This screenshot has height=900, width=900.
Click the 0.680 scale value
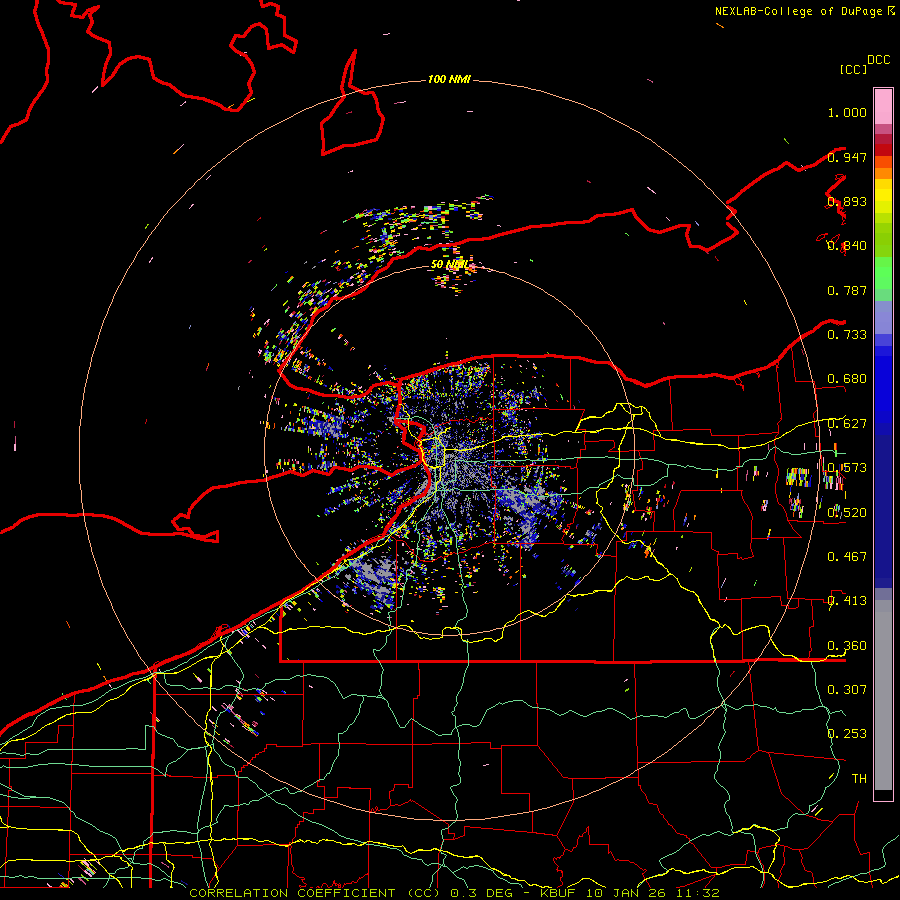pyautogui.click(x=847, y=379)
